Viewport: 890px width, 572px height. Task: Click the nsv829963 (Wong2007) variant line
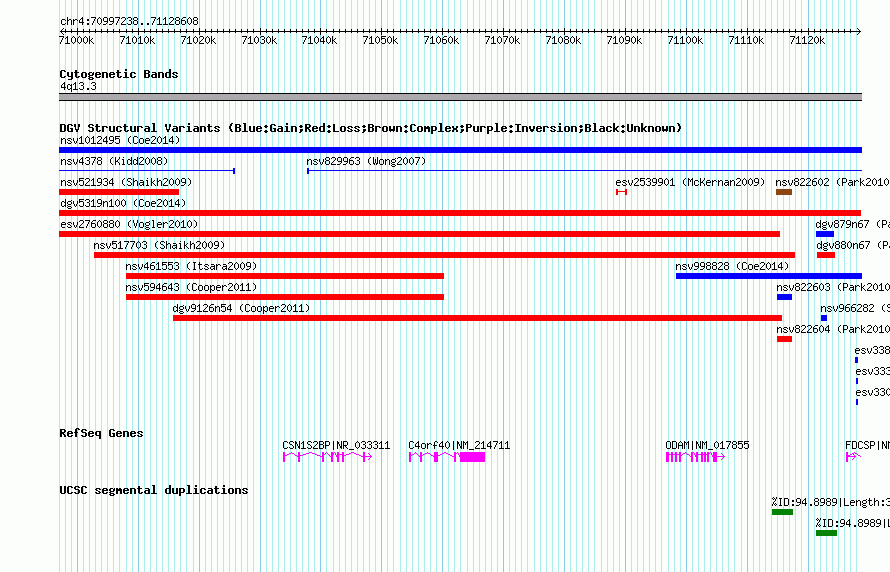coord(584,171)
